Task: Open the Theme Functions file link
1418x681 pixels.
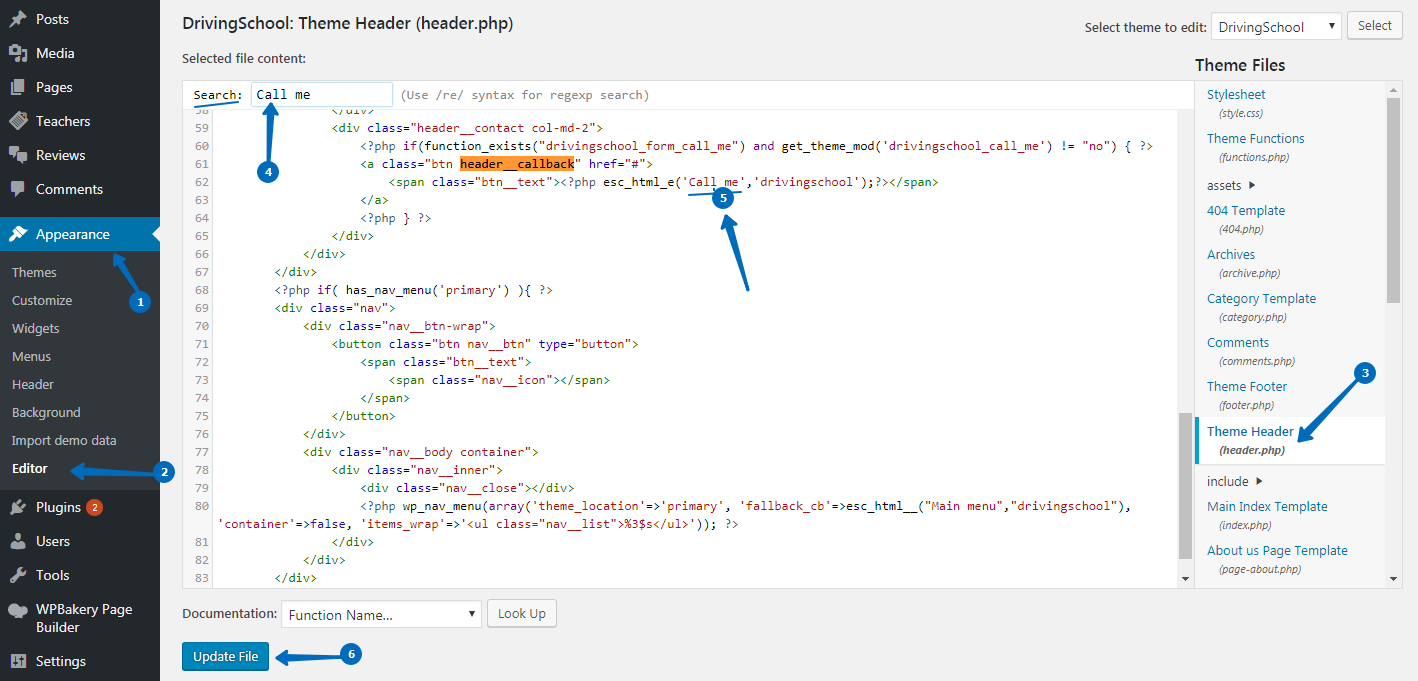Action: click(x=1255, y=138)
